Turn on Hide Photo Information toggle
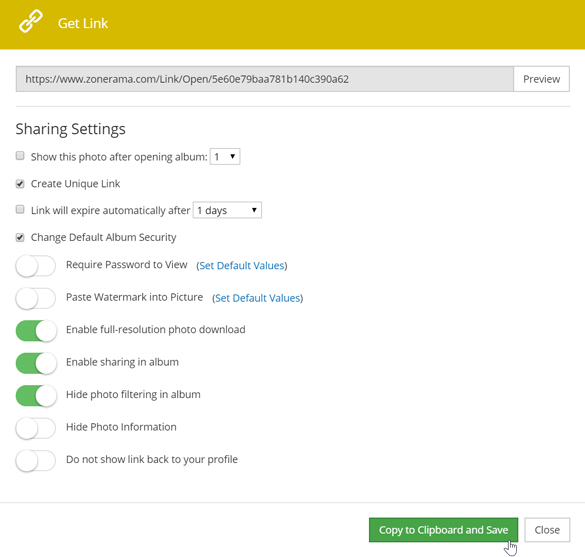585x557 pixels. coord(36,428)
